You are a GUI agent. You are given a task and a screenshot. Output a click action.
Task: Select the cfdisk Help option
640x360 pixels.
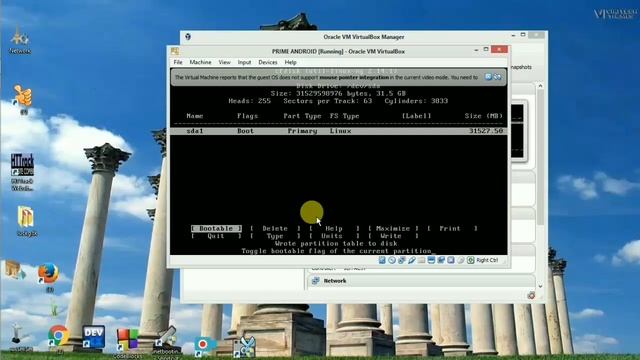pos(334,229)
